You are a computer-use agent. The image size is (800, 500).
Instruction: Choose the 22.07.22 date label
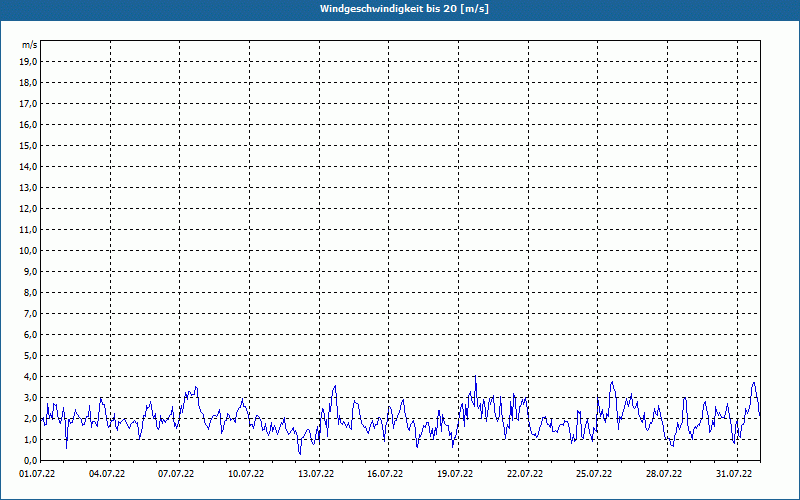point(525,474)
